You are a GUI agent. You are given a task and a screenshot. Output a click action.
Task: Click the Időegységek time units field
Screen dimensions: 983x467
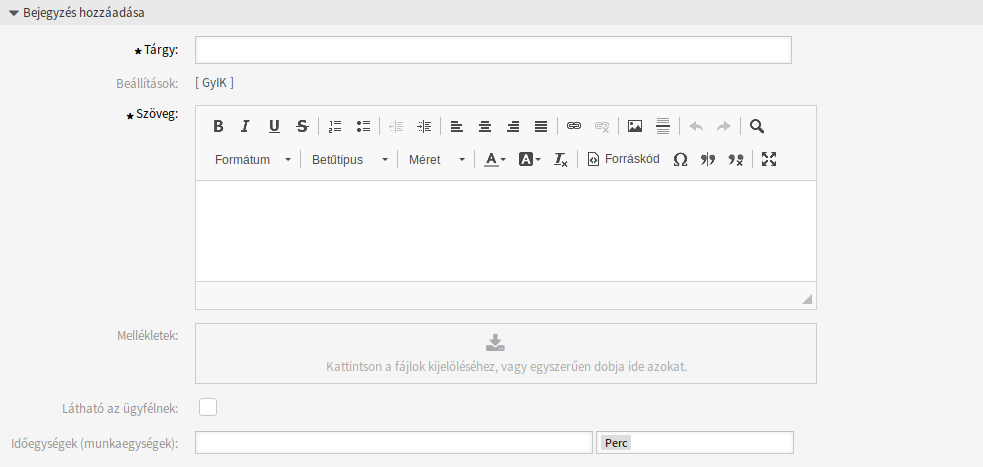coord(394,443)
